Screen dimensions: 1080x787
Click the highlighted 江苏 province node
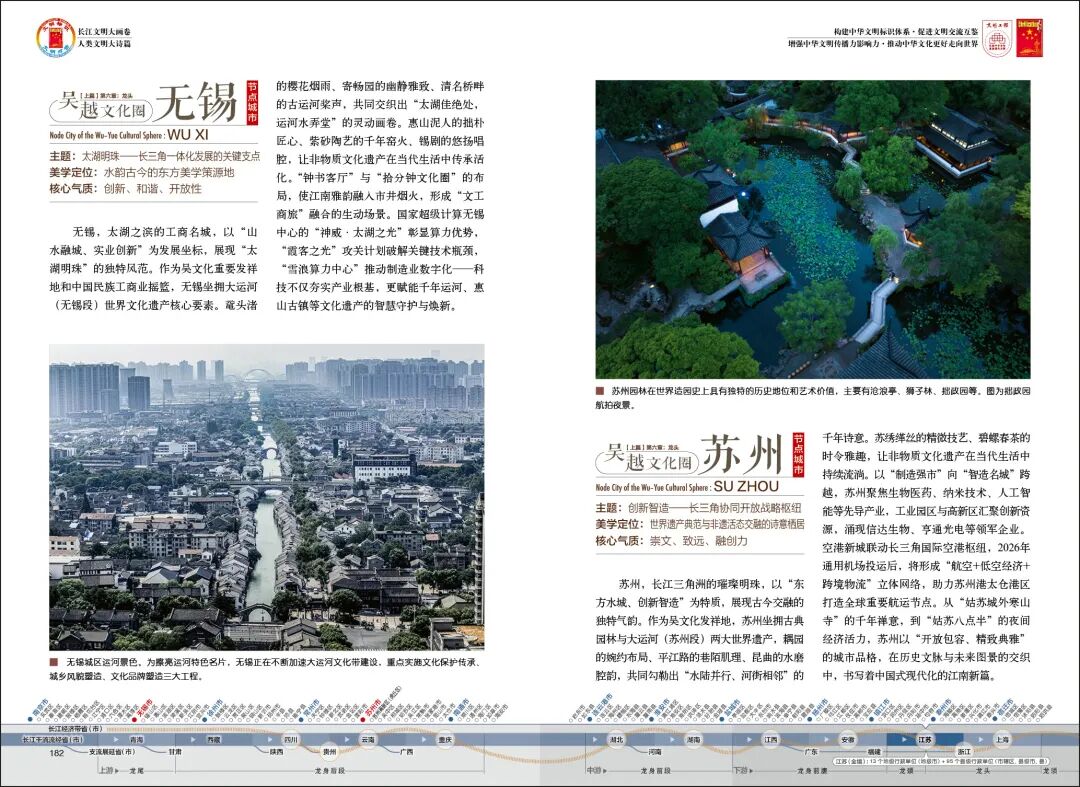(x=924, y=740)
